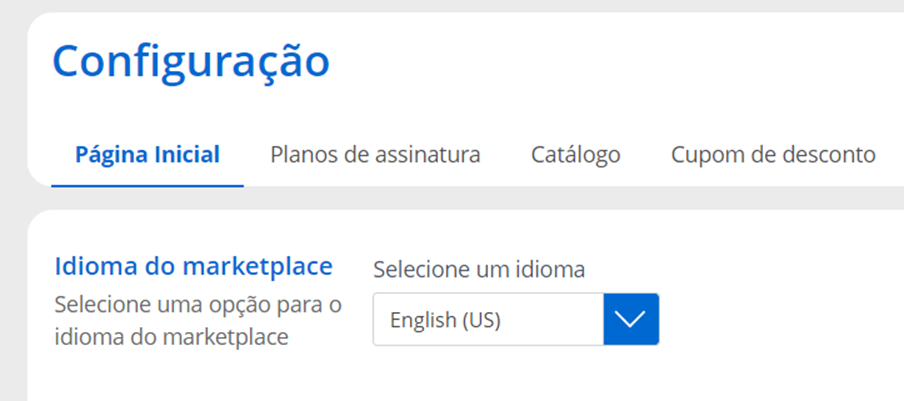Image resolution: width=904 pixels, height=401 pixels.
Task: Click the blue underline beneath Página Inicial
Action: 147,185
